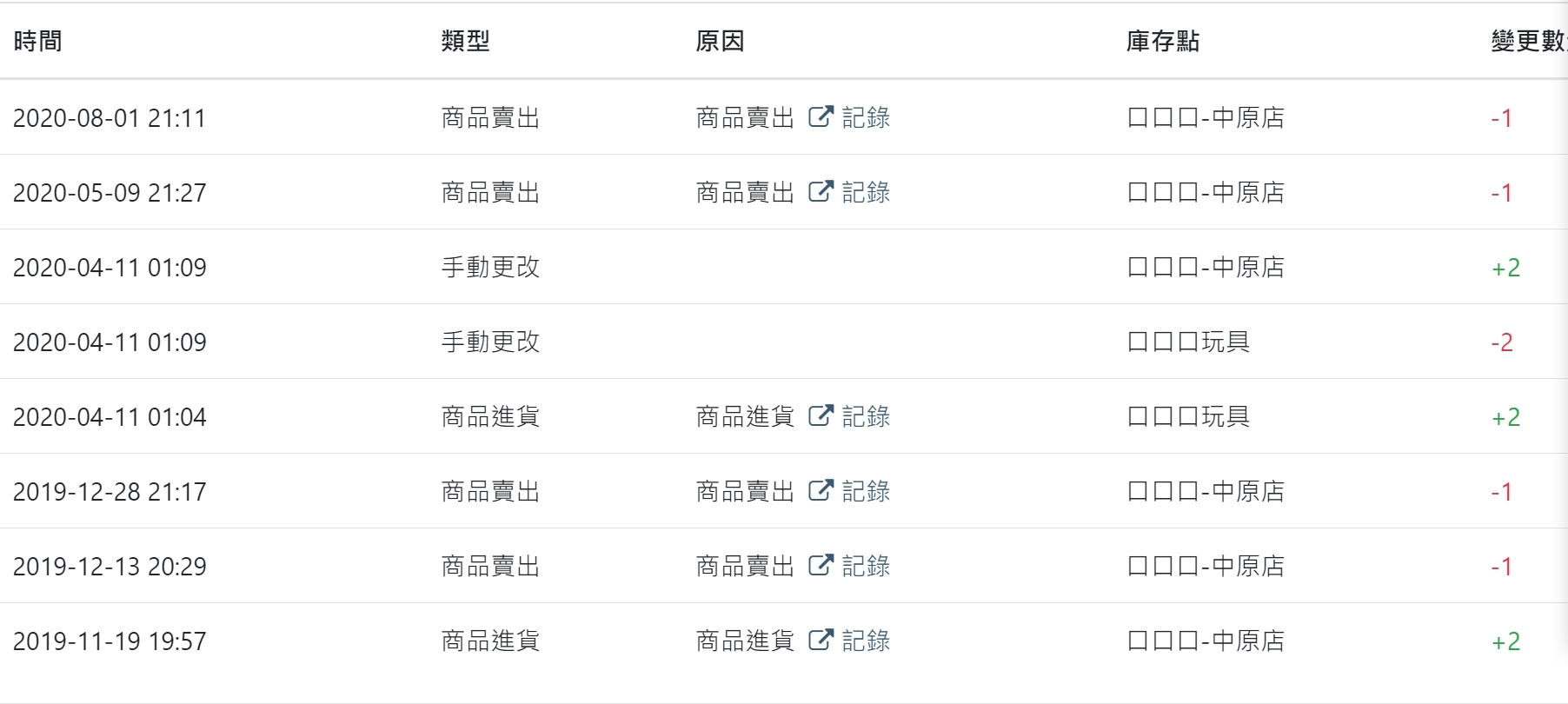Click the 類型 column header
Image resolution: width=1568 pixels, height=704 pixels.
465,41
